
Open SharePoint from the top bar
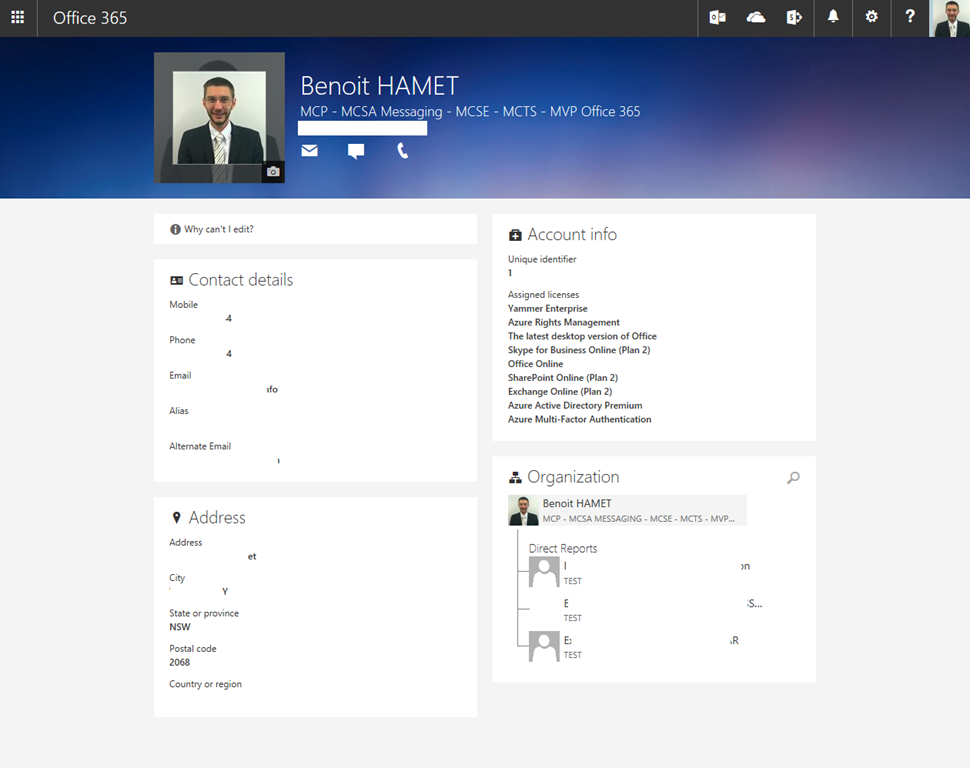pyautogui.click(x=794, y=18)
